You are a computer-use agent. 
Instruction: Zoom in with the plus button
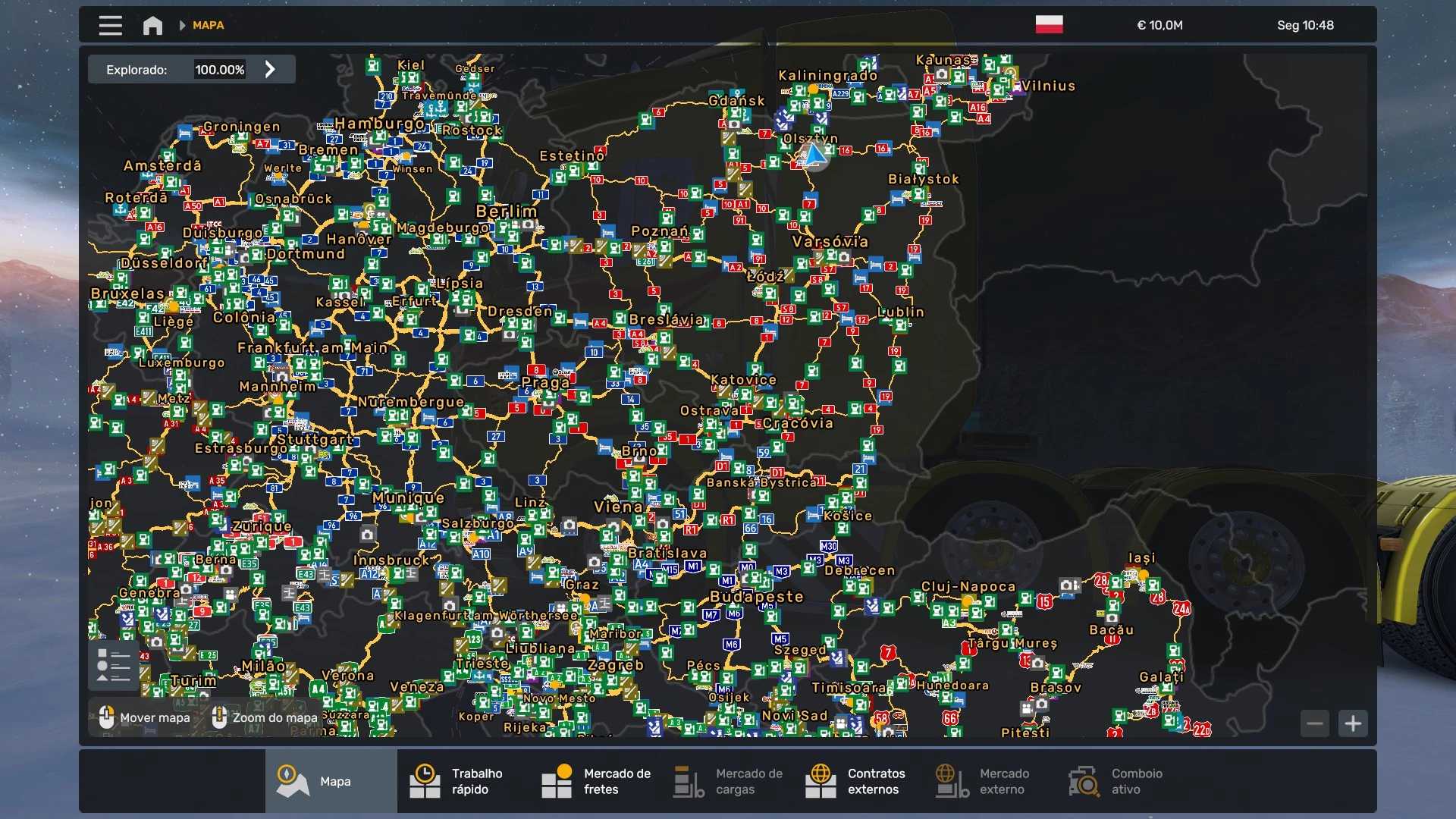pos(1353,723)
